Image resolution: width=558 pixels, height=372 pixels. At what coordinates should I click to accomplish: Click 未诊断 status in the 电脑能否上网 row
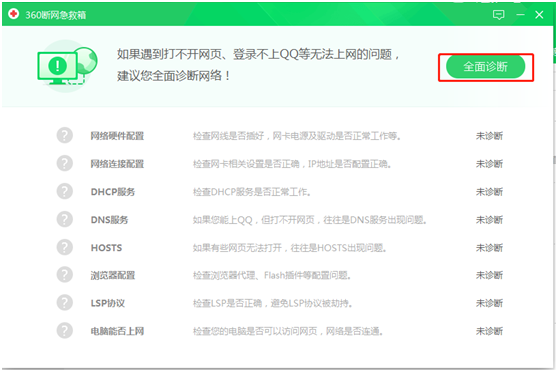click(489, 331)
